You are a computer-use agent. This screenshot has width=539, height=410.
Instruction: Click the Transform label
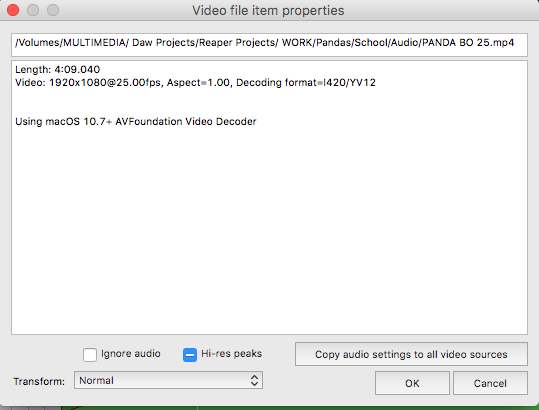click(39, 381)
